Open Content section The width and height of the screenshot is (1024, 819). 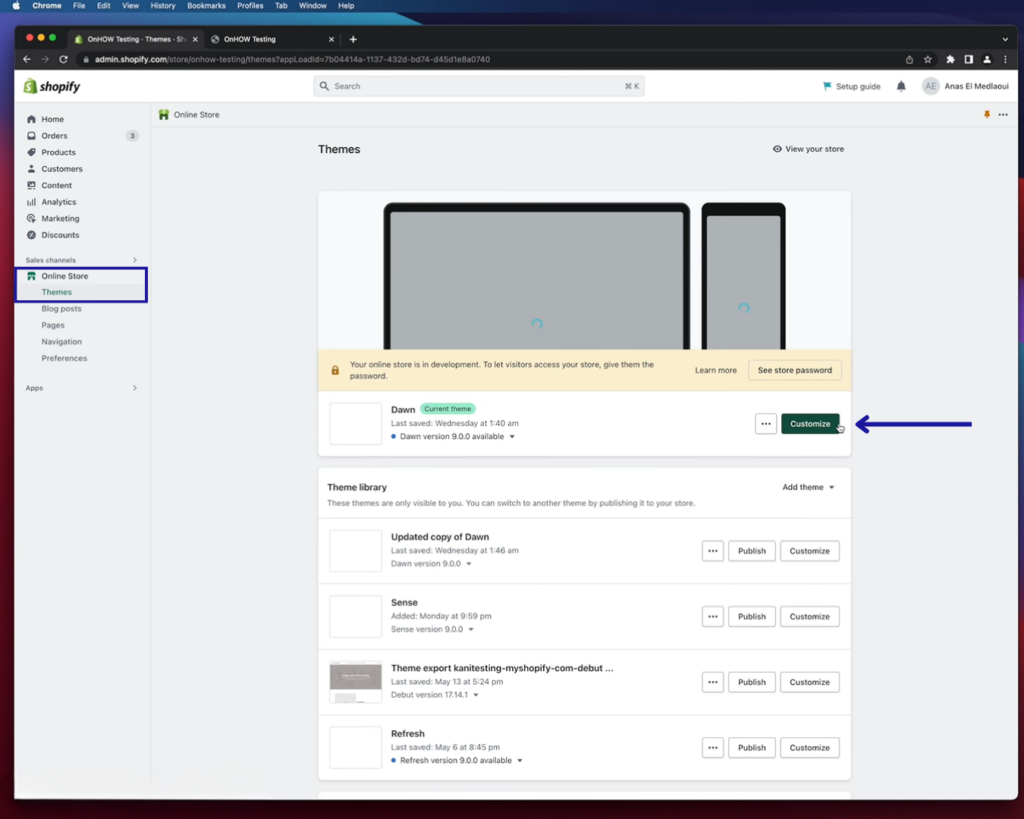tap(56, 185)
